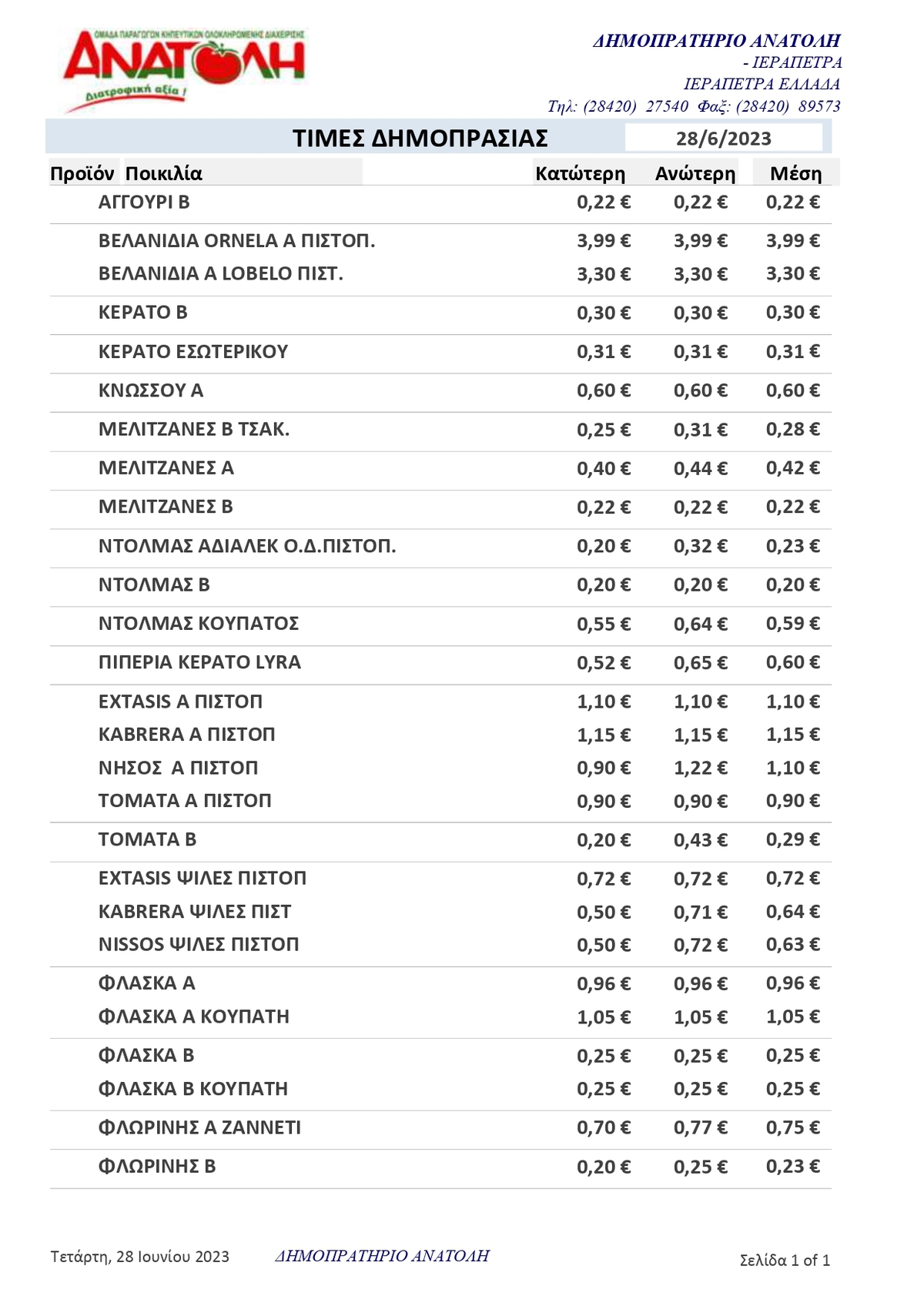Click the Μέση column header
The width and height of the screenshot is (924, 1306).
795,173
